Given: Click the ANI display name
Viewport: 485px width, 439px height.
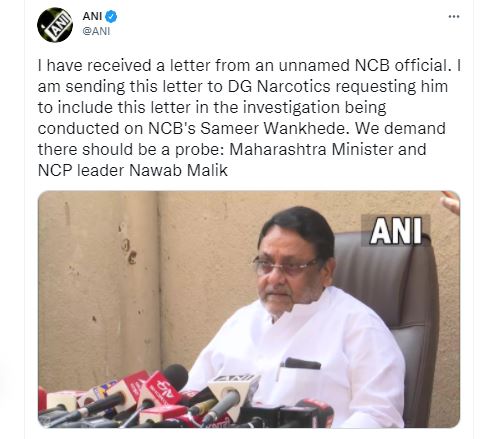Looking at the screenshot, I should pyautogui.click(x=92, y=16).
